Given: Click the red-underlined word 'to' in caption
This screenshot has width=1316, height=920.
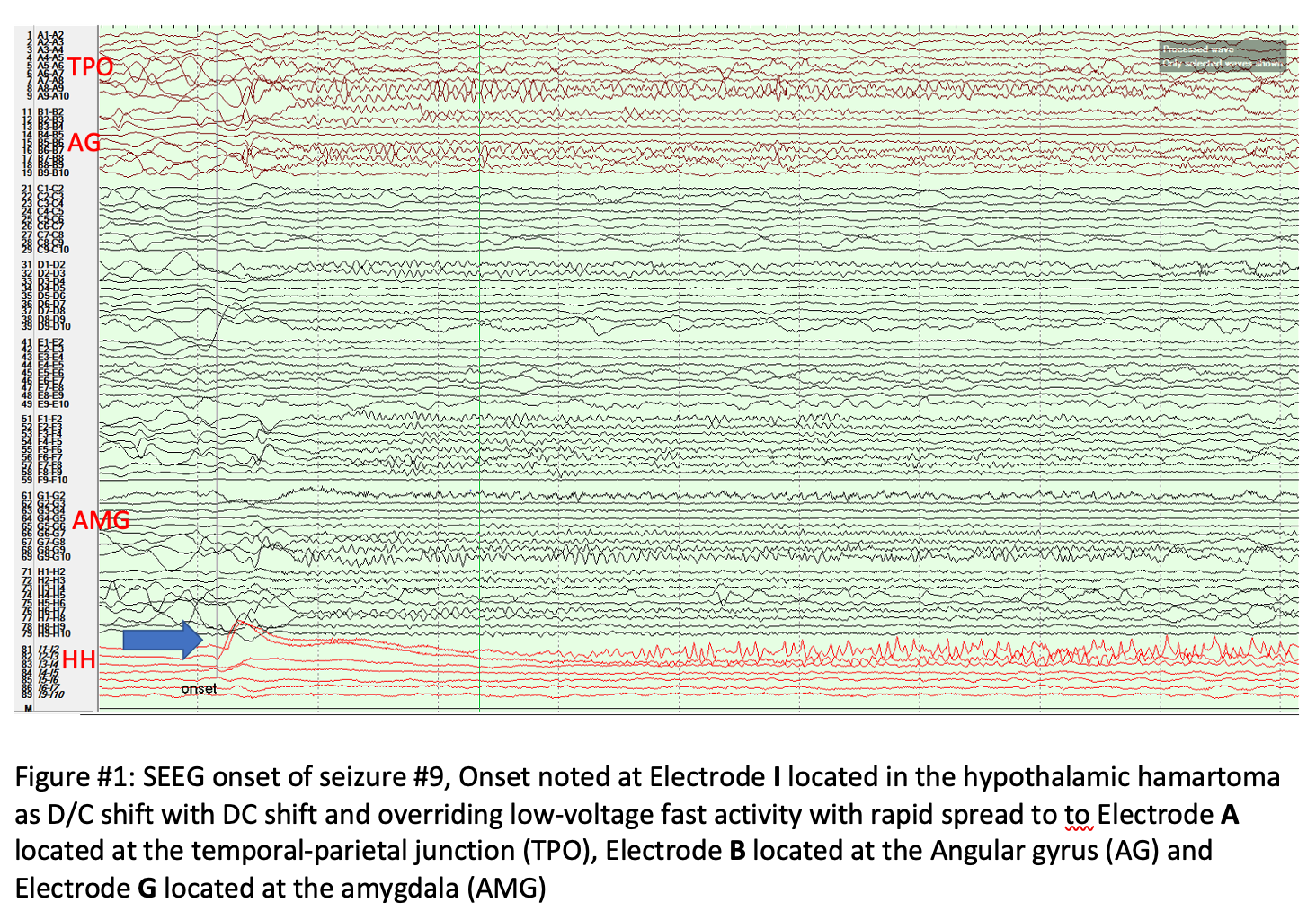Looking at the screenshot, I should pyautogui.click(x=1077, y=815).
